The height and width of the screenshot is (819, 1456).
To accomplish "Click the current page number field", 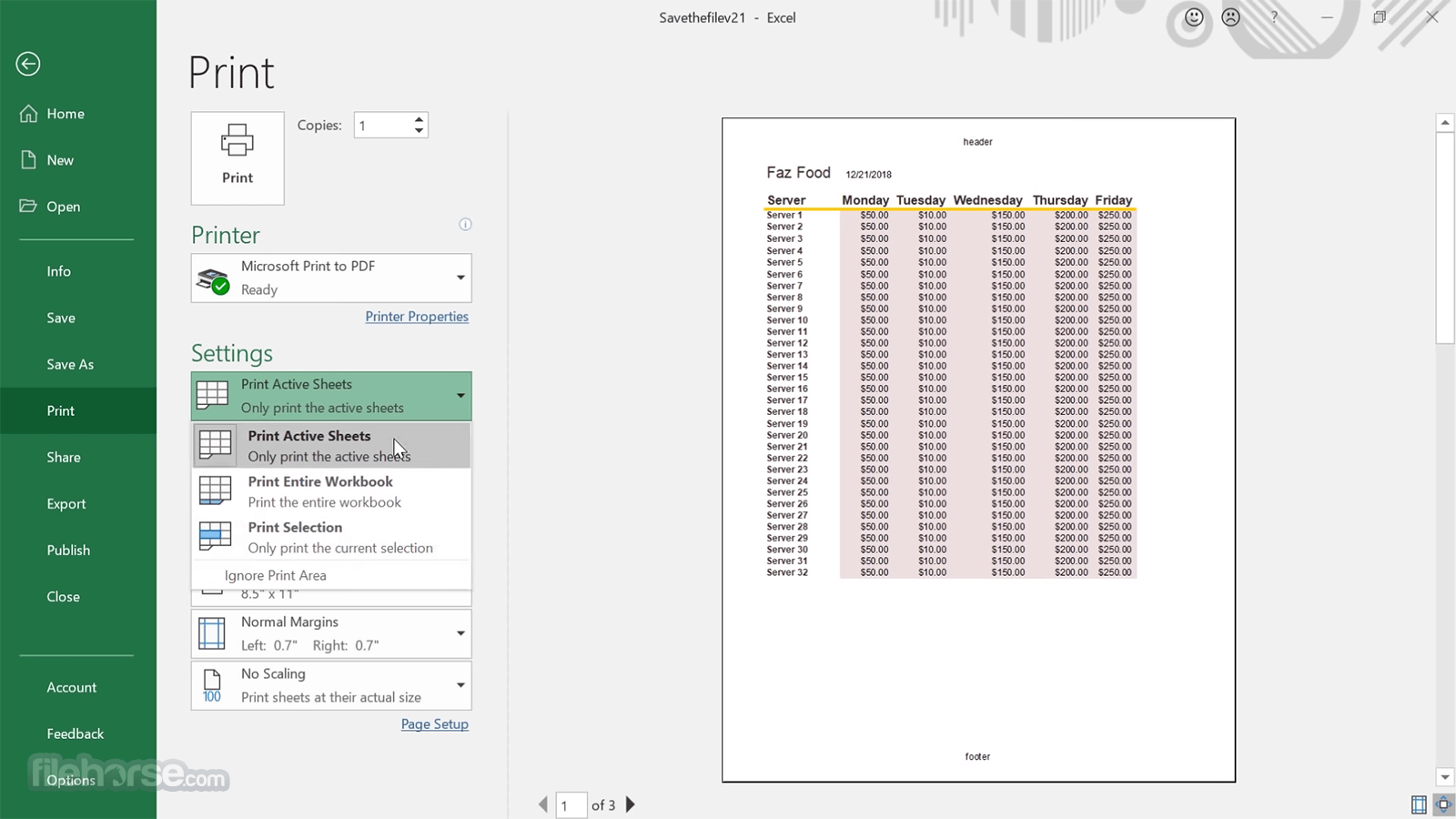I will (x=571, y=804).
